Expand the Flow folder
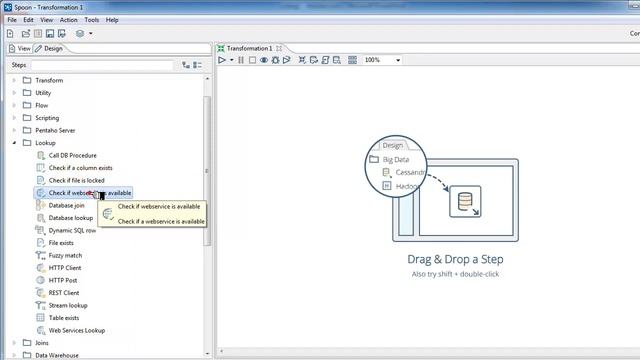Screen dimensions: 640x360 pos(14,105)
